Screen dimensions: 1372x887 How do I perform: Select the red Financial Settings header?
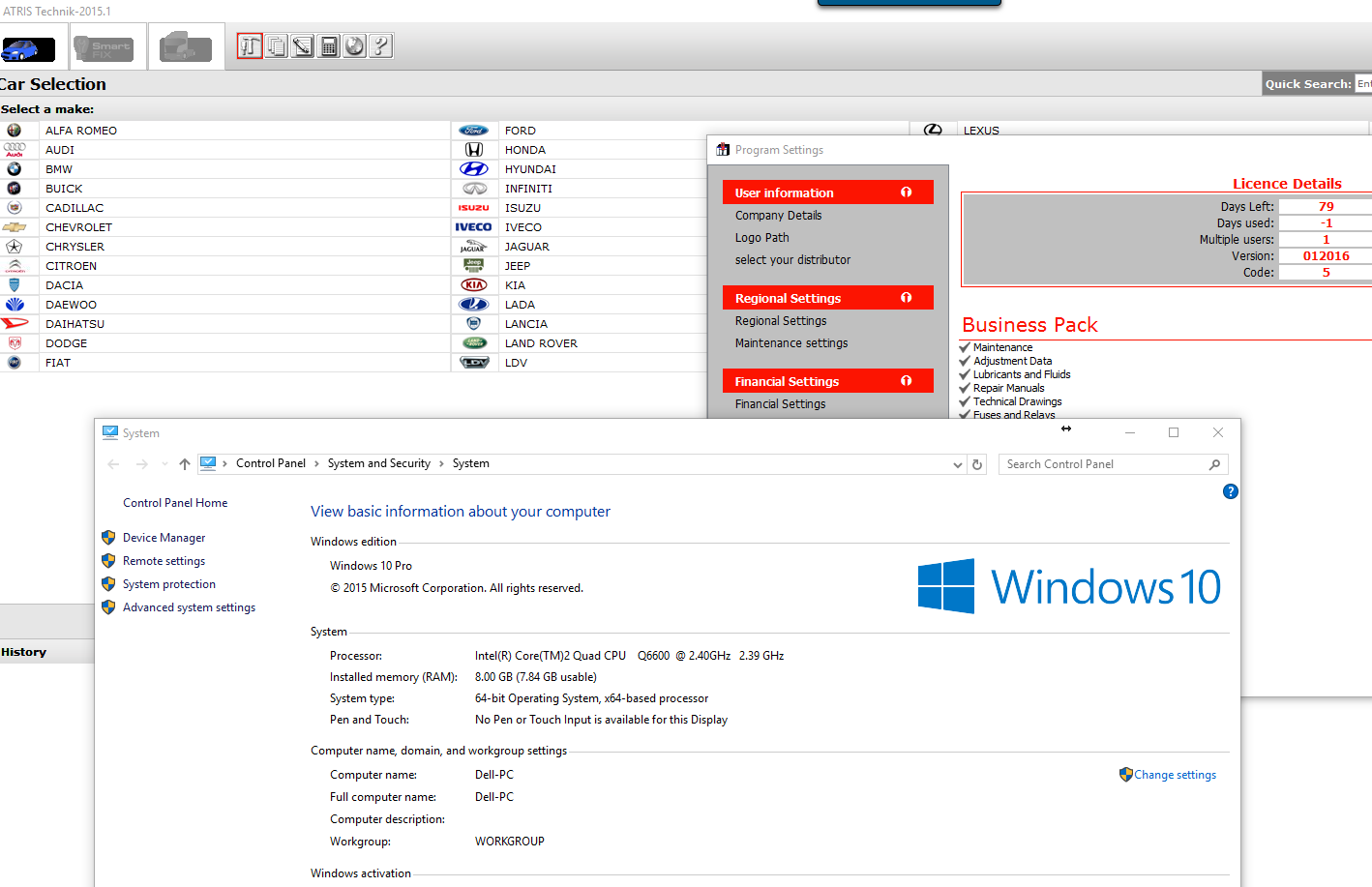pyautogui.click(x=828, y=381)
